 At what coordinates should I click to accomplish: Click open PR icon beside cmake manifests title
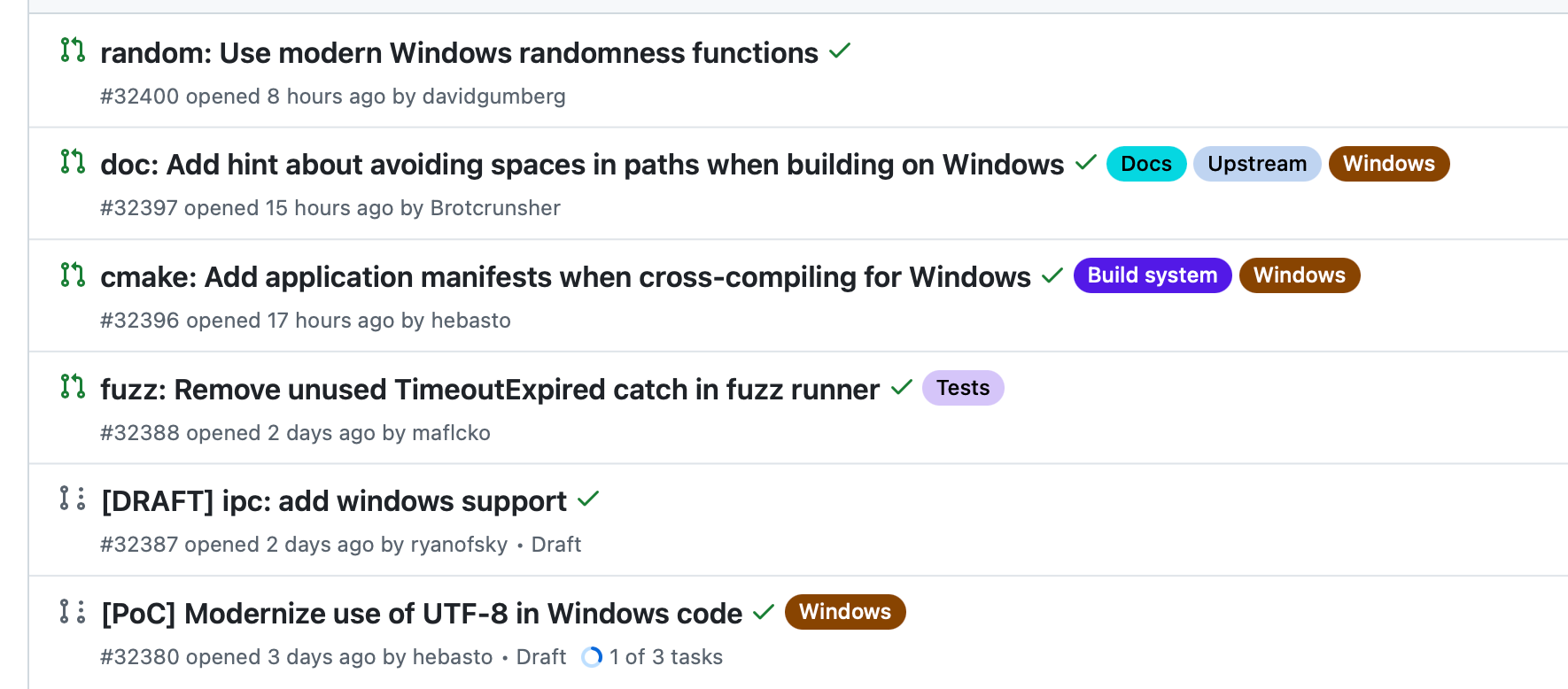73,275
